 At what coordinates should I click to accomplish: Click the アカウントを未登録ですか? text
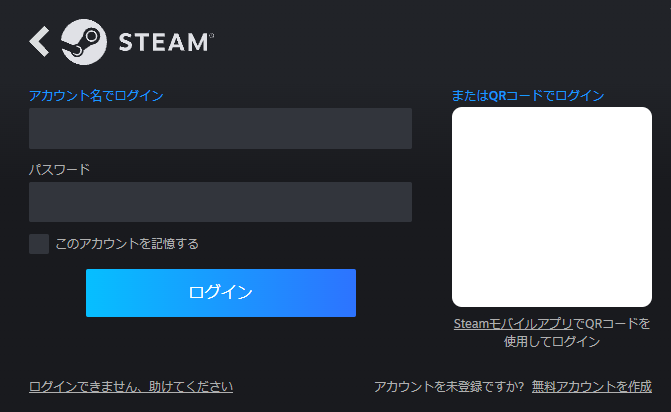point(449,387)
